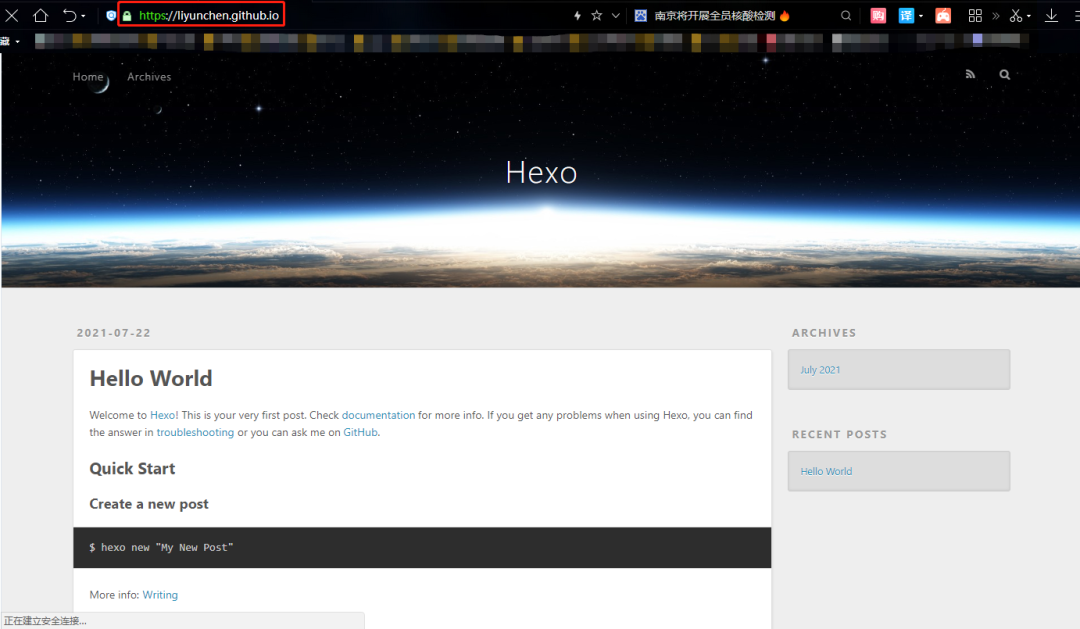Open the GitHub link in the post

[x=360, y=432]
